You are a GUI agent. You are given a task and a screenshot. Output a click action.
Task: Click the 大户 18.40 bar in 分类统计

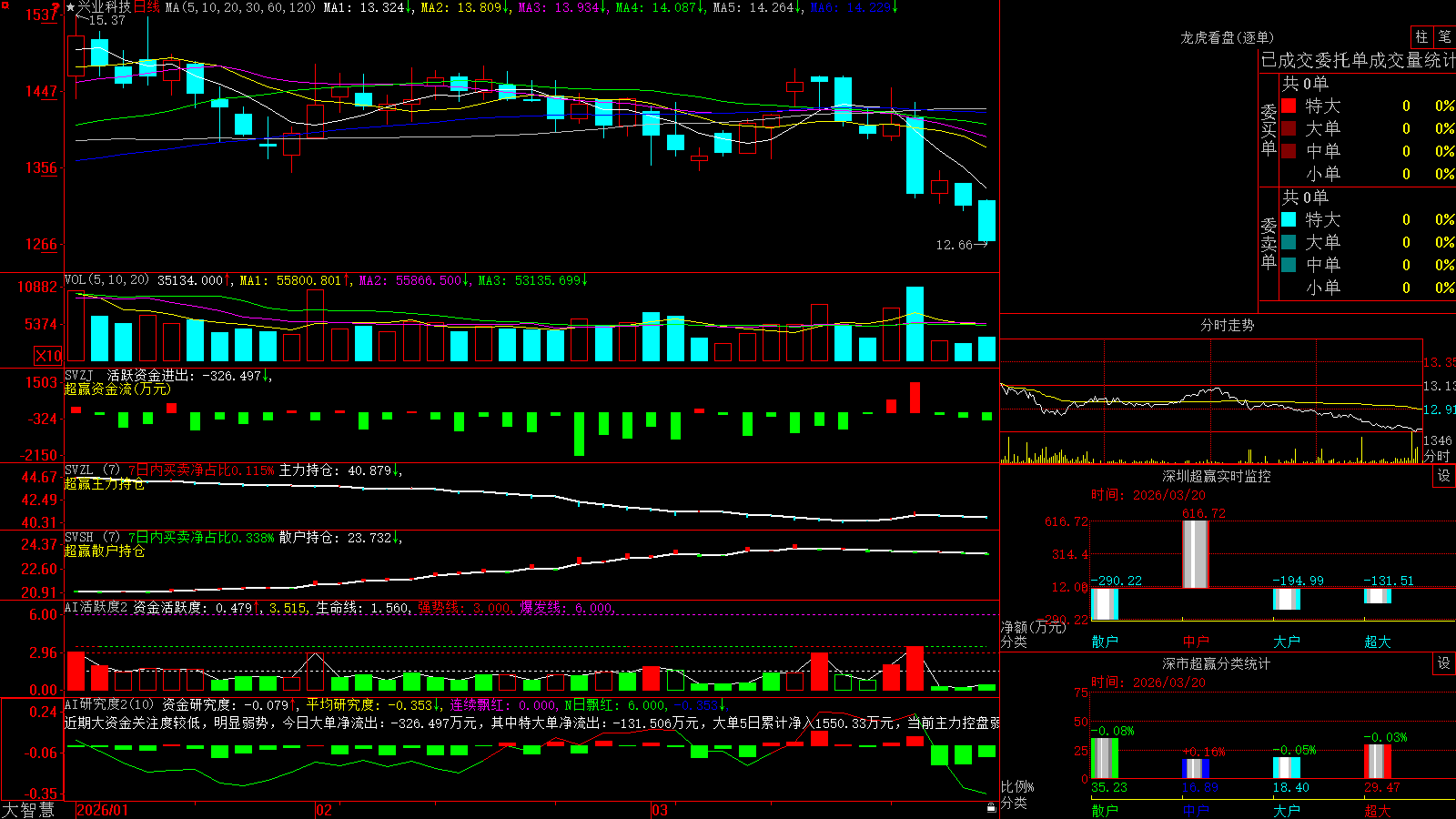[x=1287, y=768]
